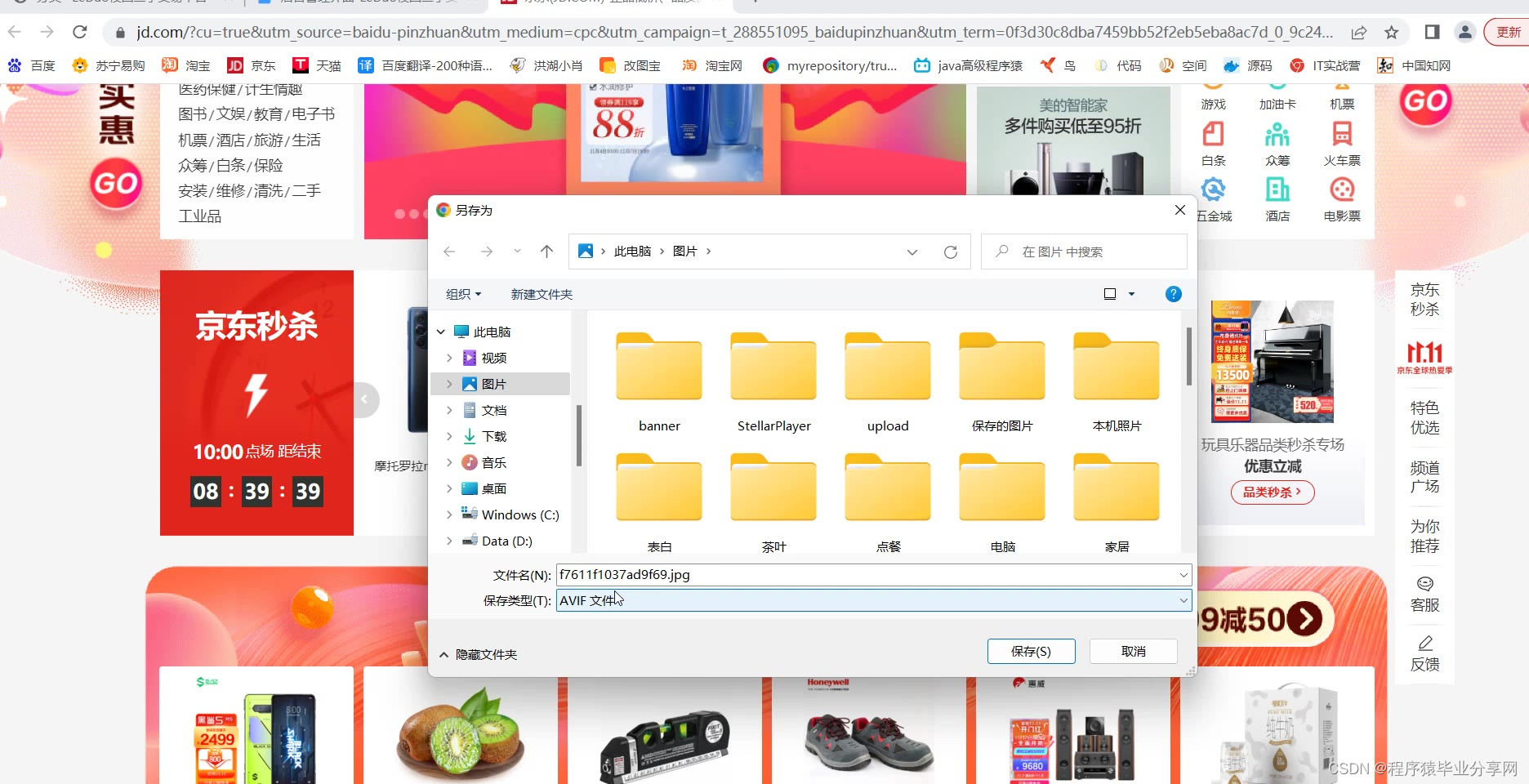Go up one folder level in dialog
Image resolution: width=1529 pixels, height=784 pixels.
[x=547, y=252]
